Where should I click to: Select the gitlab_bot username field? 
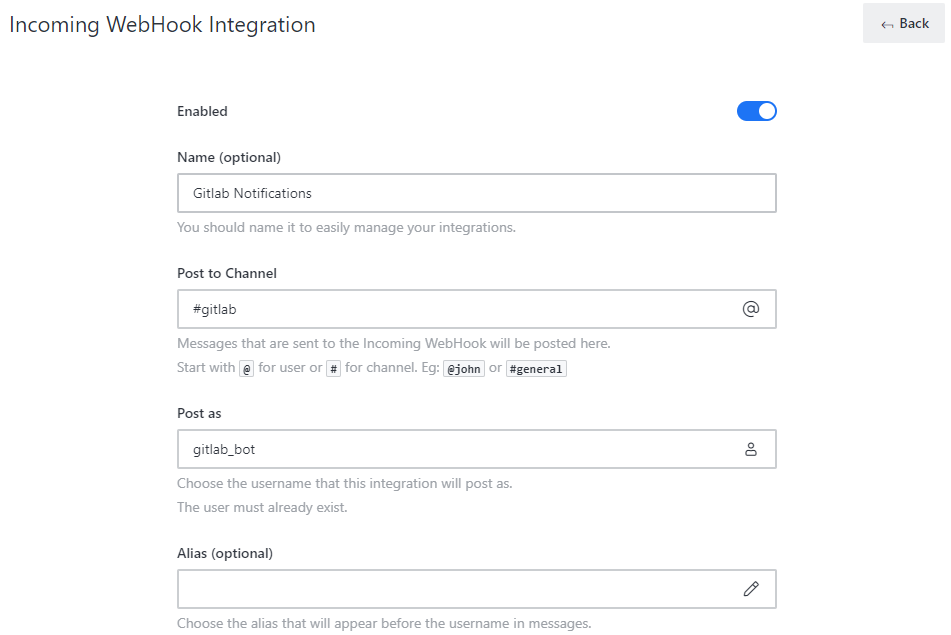[450, 449]
